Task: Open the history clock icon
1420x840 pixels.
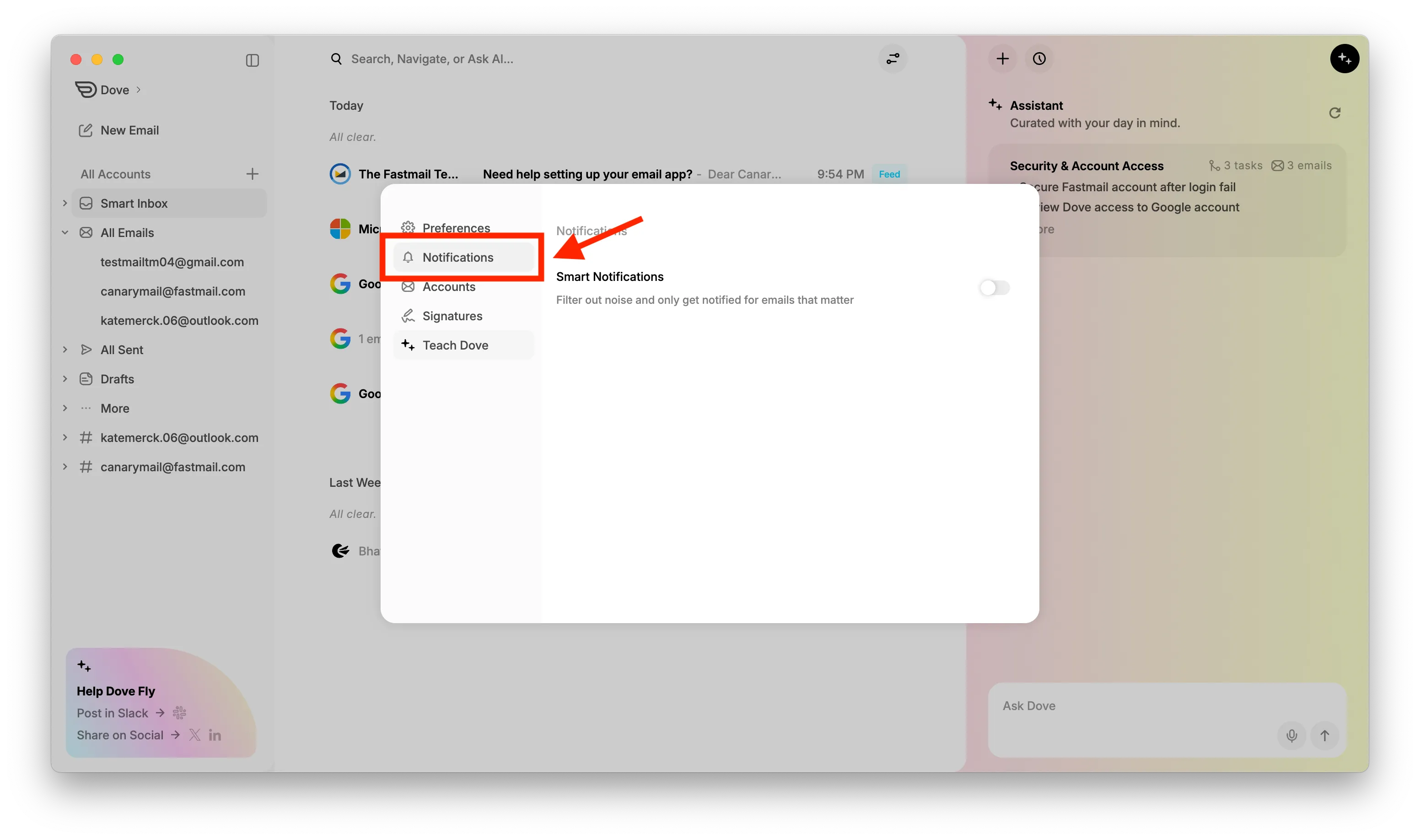Action: 1039,59
